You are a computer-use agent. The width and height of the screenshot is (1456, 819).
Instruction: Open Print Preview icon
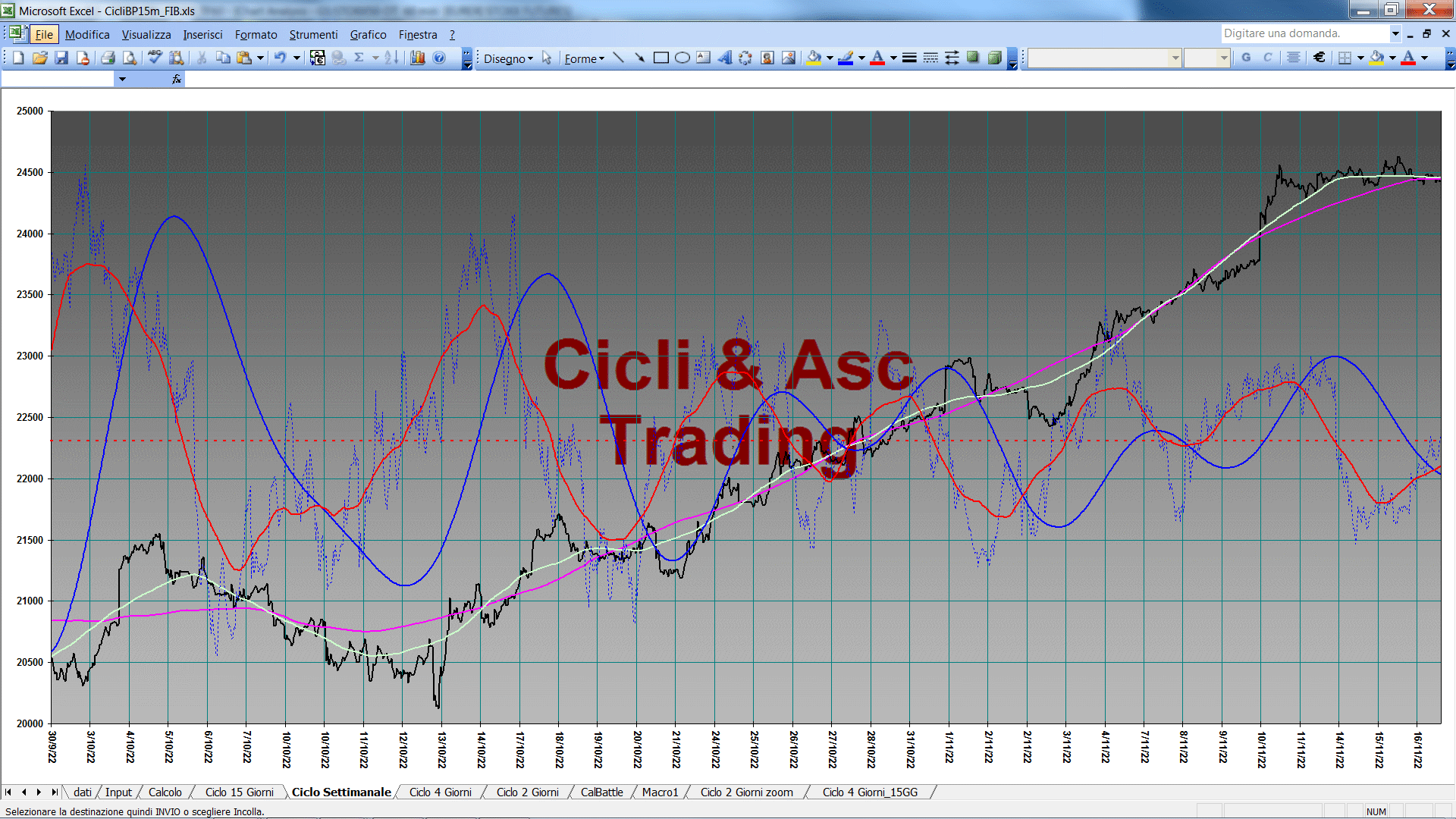coord(130,58)
